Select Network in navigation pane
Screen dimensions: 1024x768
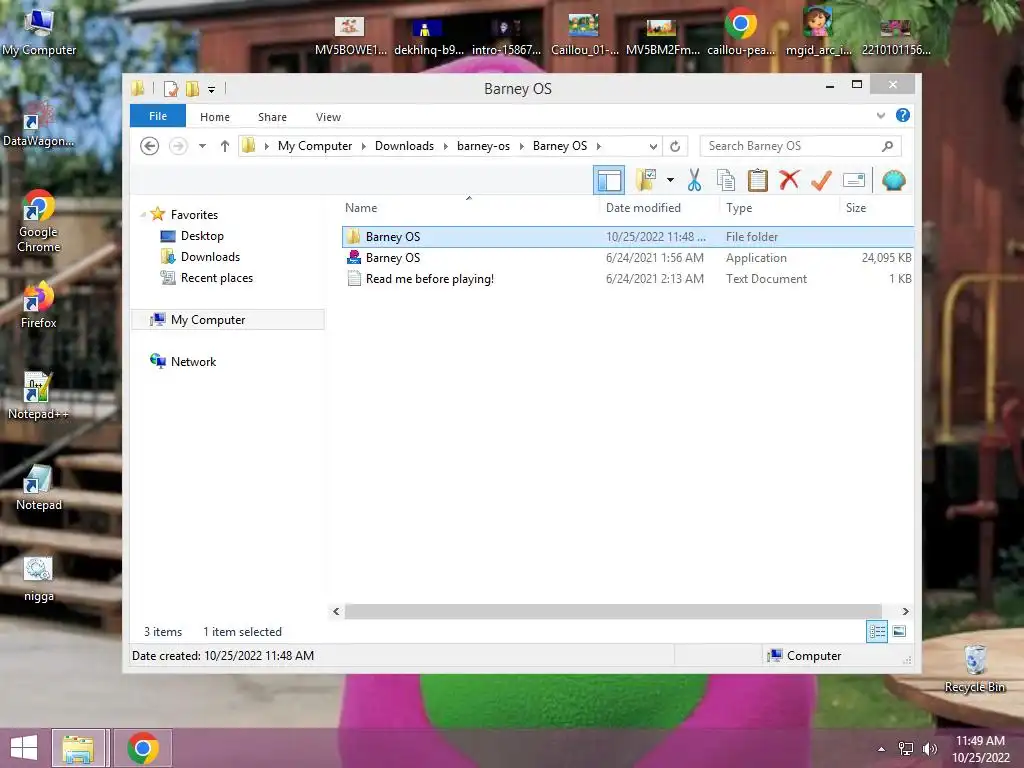point(193,361)
